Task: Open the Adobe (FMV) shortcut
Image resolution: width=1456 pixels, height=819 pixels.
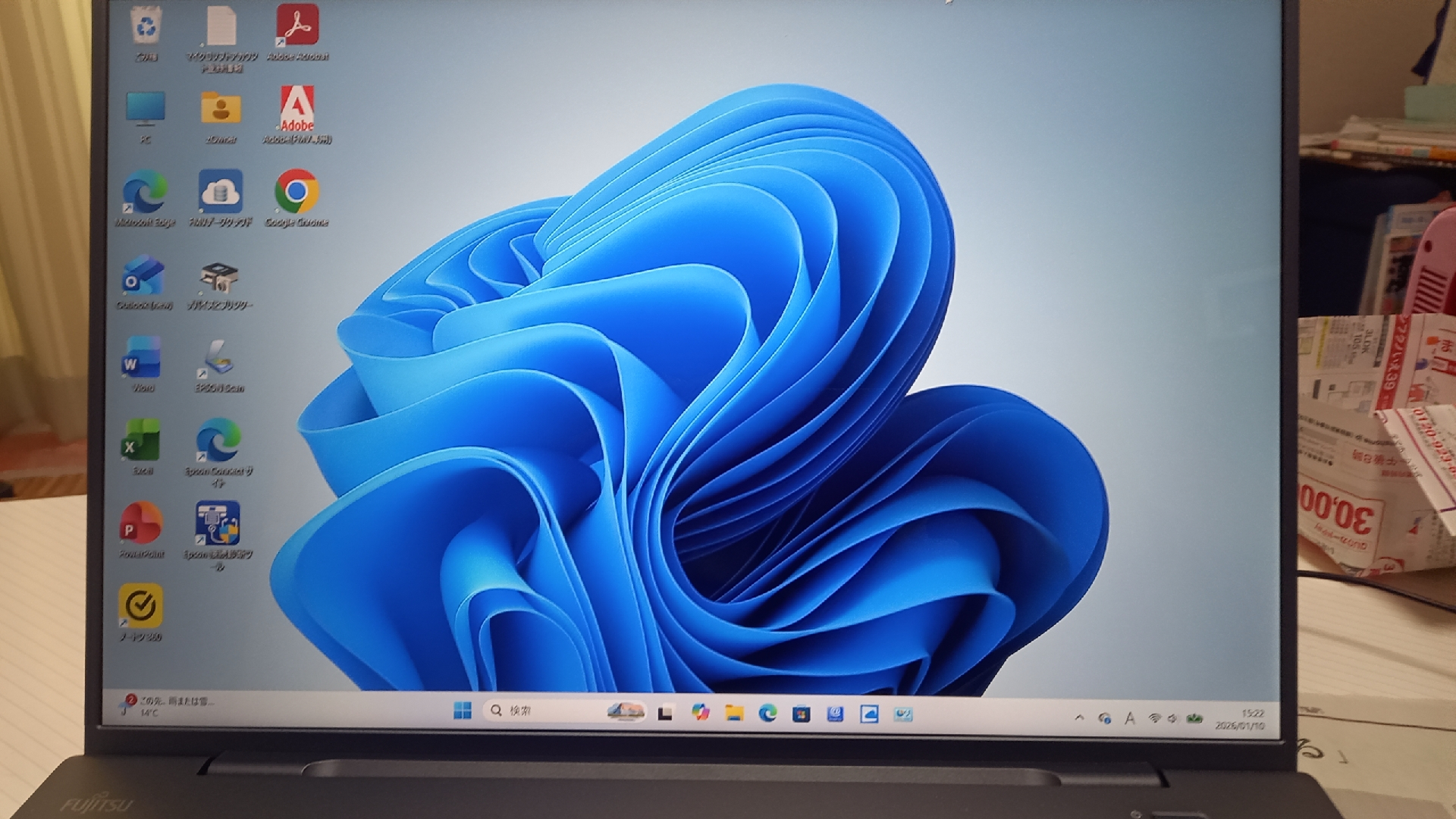Action: pos(297,115)
